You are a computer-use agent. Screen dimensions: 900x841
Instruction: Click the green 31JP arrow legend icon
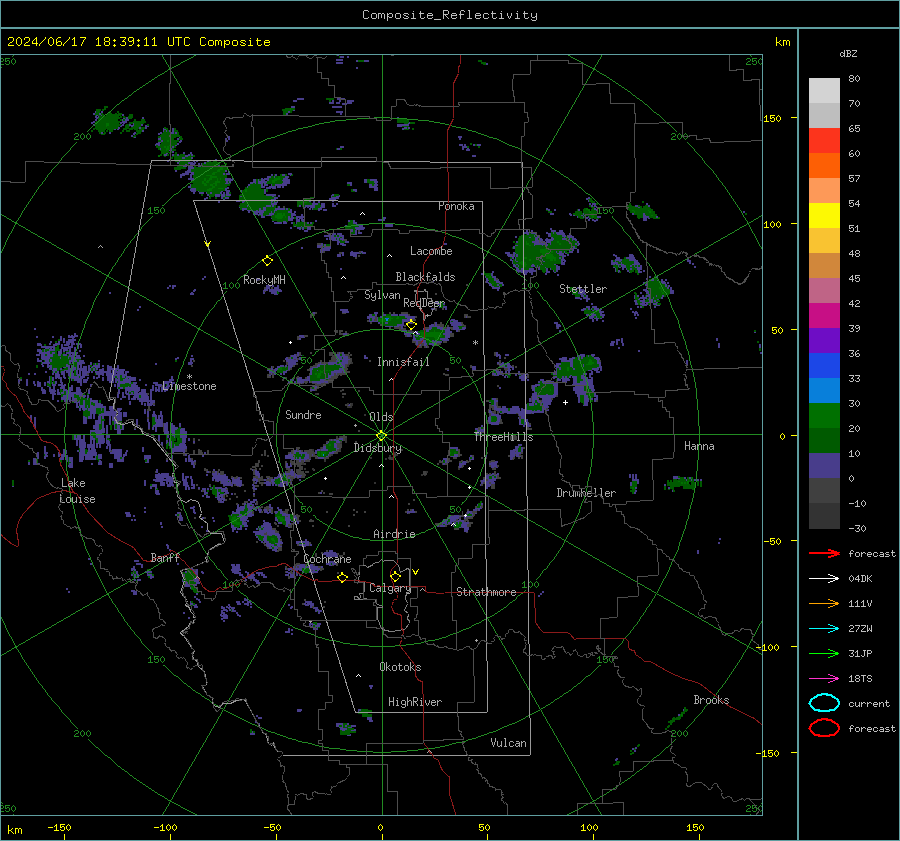[x=824, y=653]
